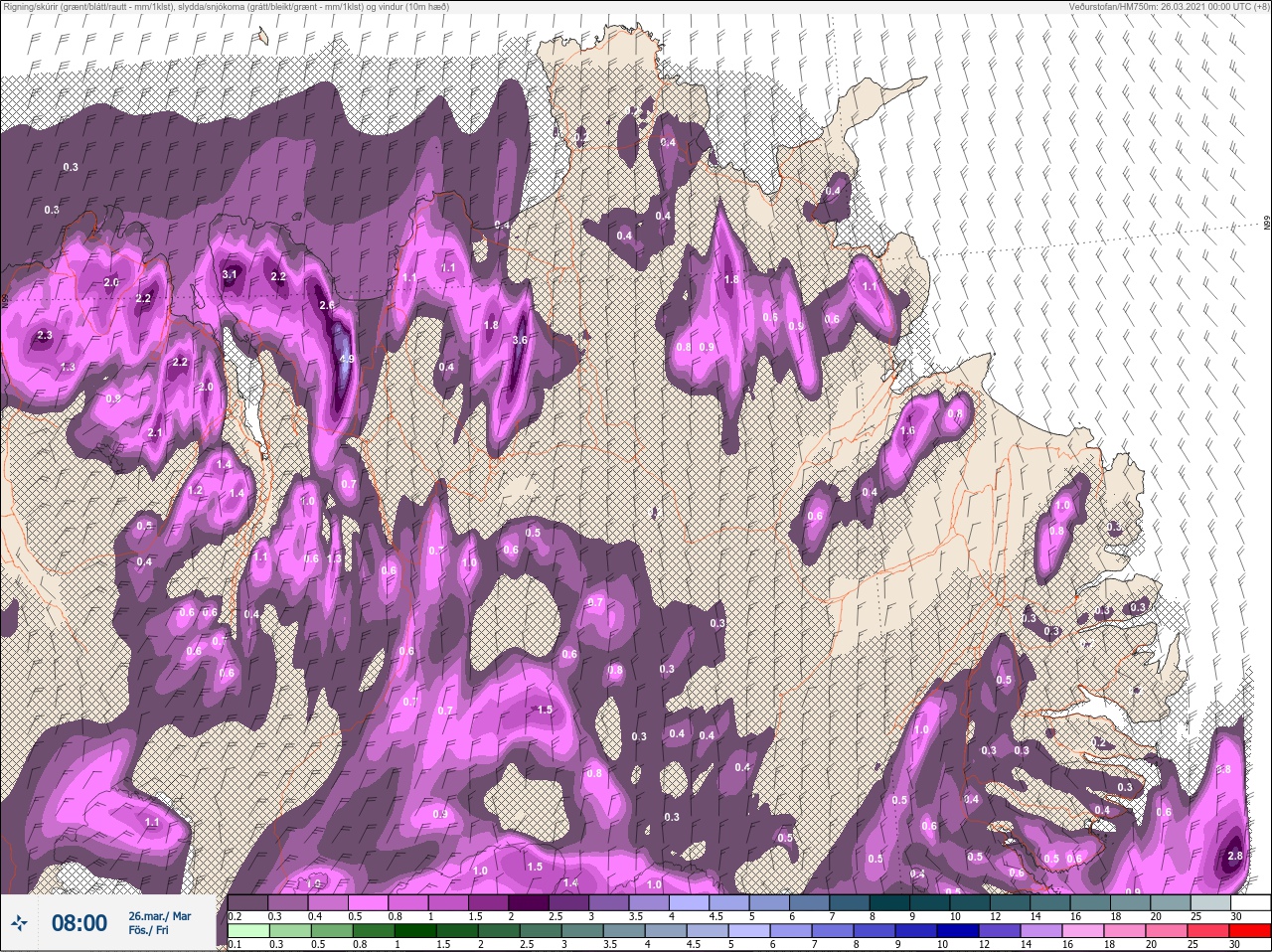1272x952 pixels.
Task: Click upper-row swatch between 1 and 1.5
Action: tap(449, 902)
